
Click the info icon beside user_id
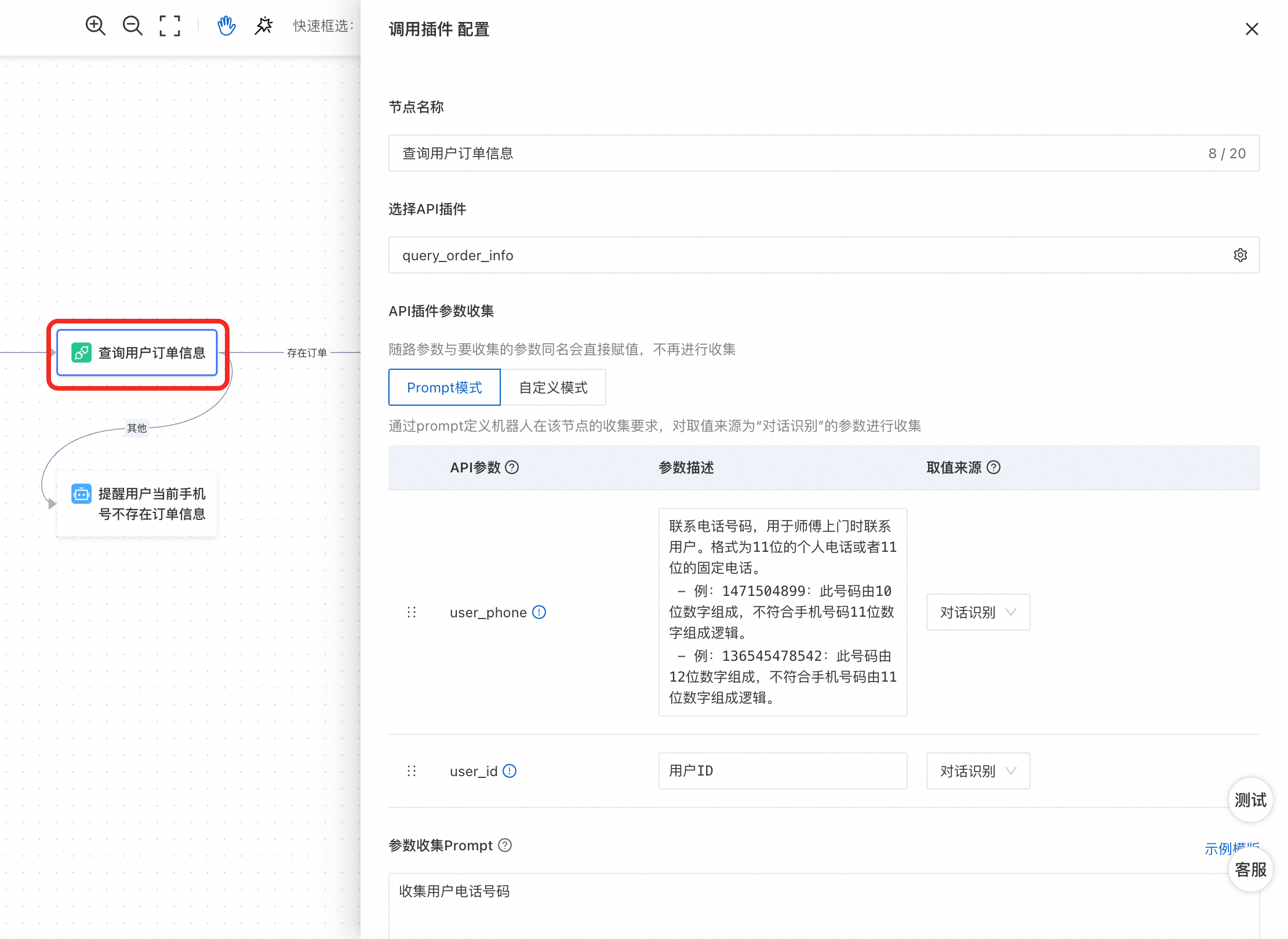(510, 771)
